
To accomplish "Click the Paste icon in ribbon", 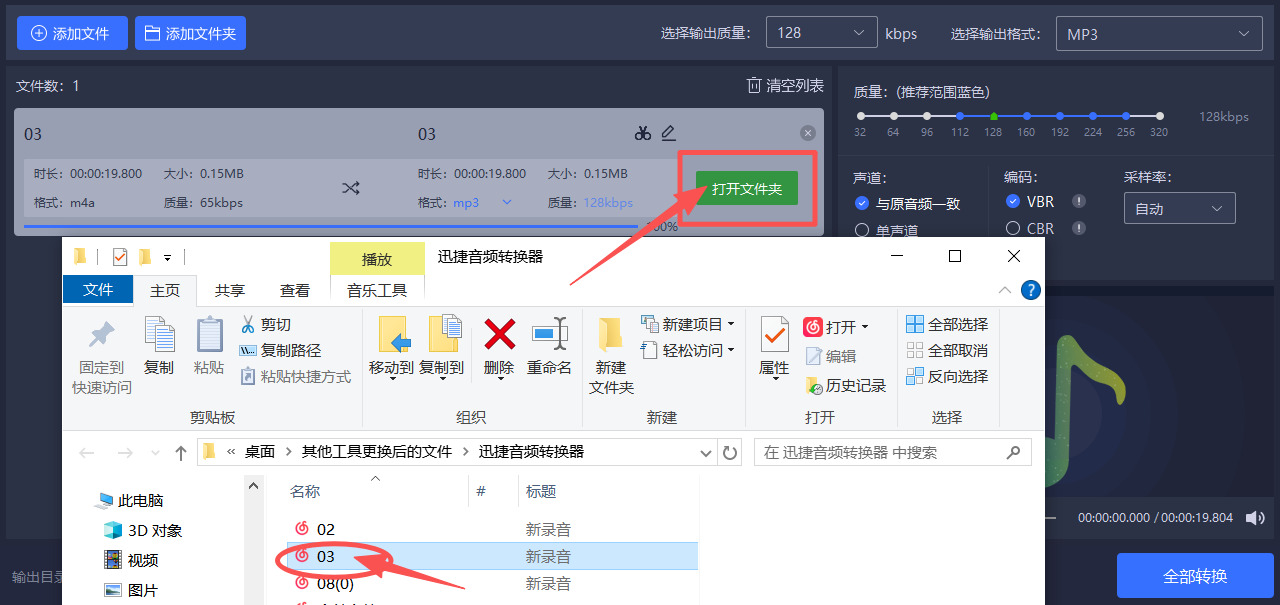I will pos(209,334).
